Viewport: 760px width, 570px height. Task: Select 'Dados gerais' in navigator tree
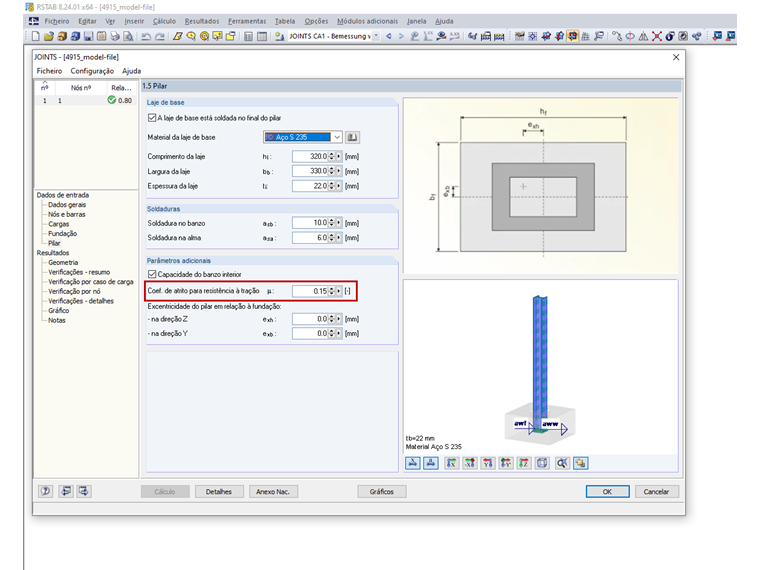67,205
